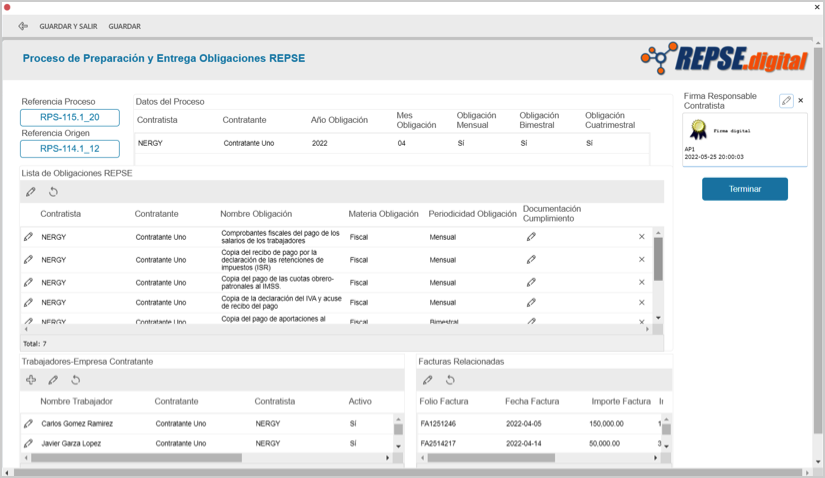This screenshot has width=825, height=478.
Task: Click the workers table horizontal scrollbar
Action: [x=136, y=458]
